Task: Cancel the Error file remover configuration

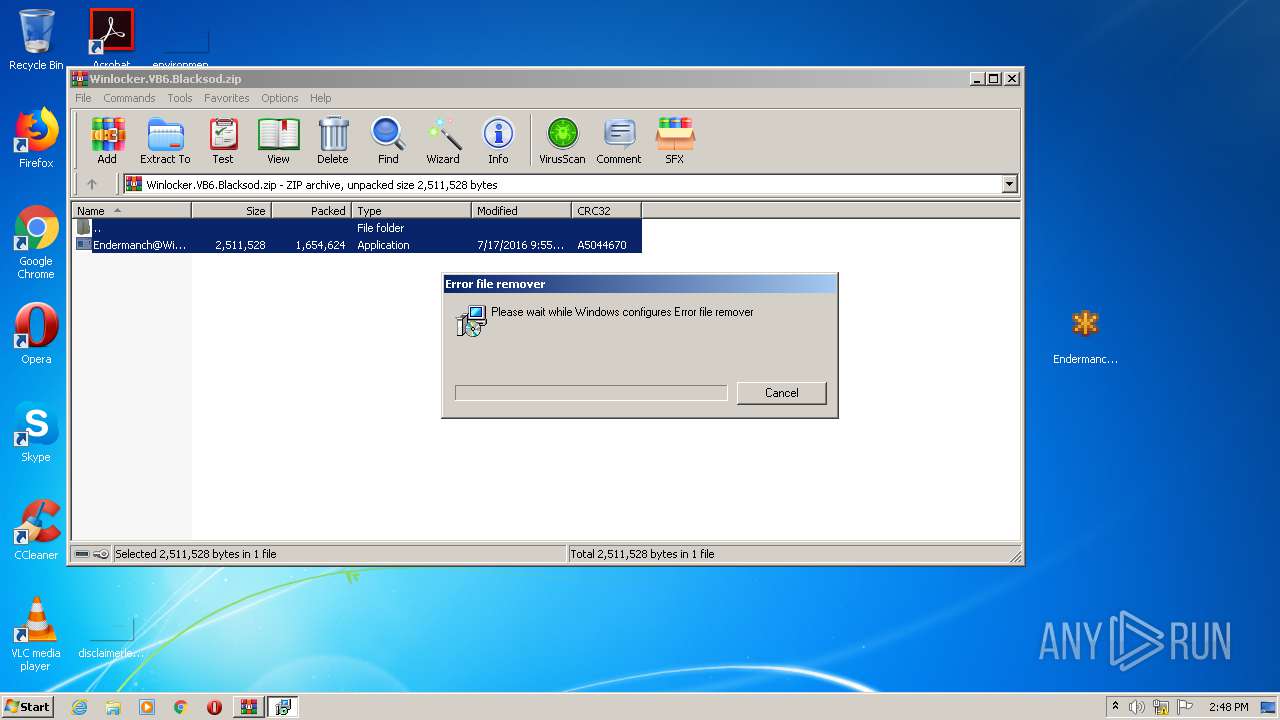Action: pyautogui.click(x=781, y=393)
